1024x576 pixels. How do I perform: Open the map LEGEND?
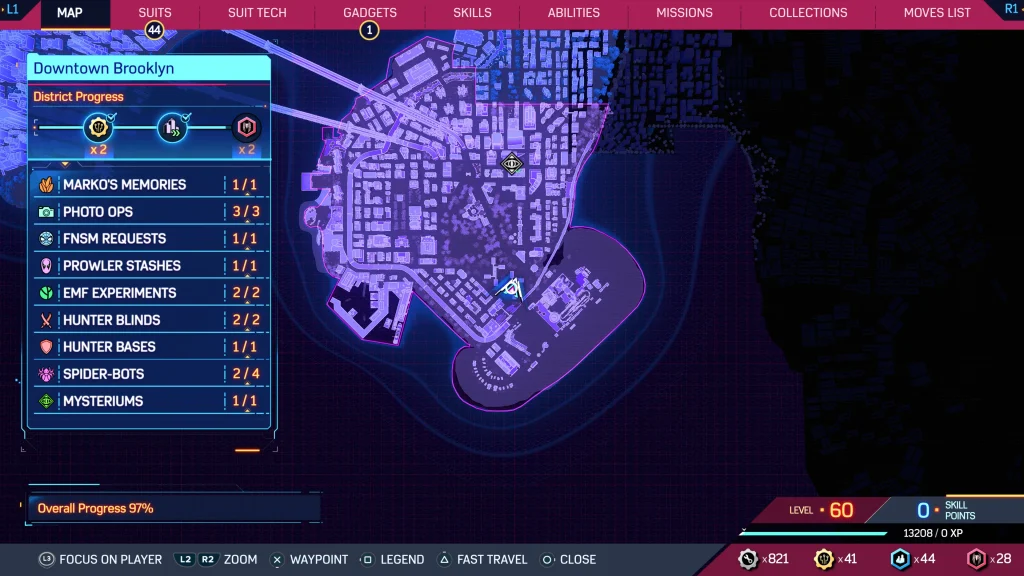(x=400, y=559)
